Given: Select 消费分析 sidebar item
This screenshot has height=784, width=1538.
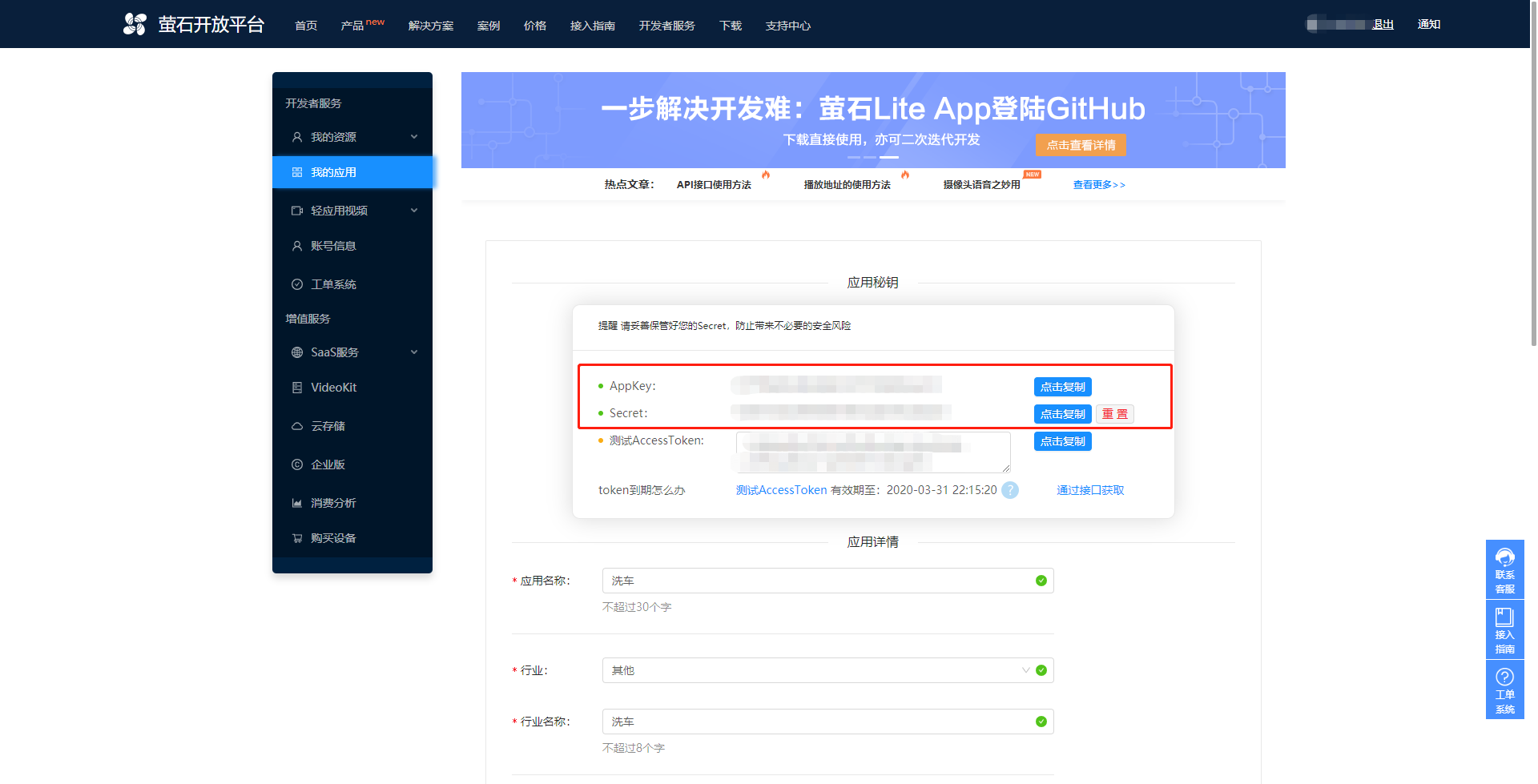Looking at the screenshot, I should (x=352, y=503).
